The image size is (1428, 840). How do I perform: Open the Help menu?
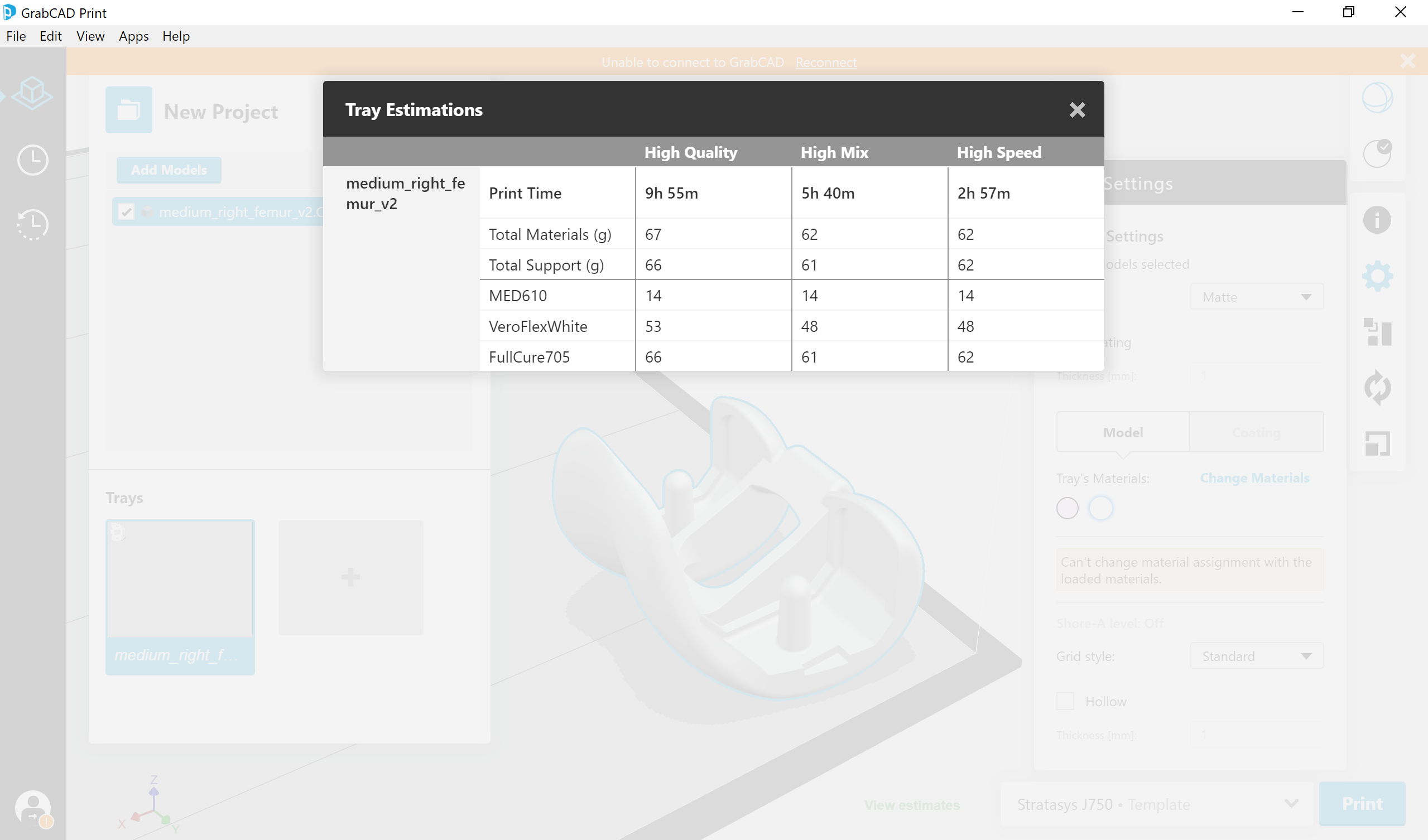pyautogui.click(x=176, y=36)
